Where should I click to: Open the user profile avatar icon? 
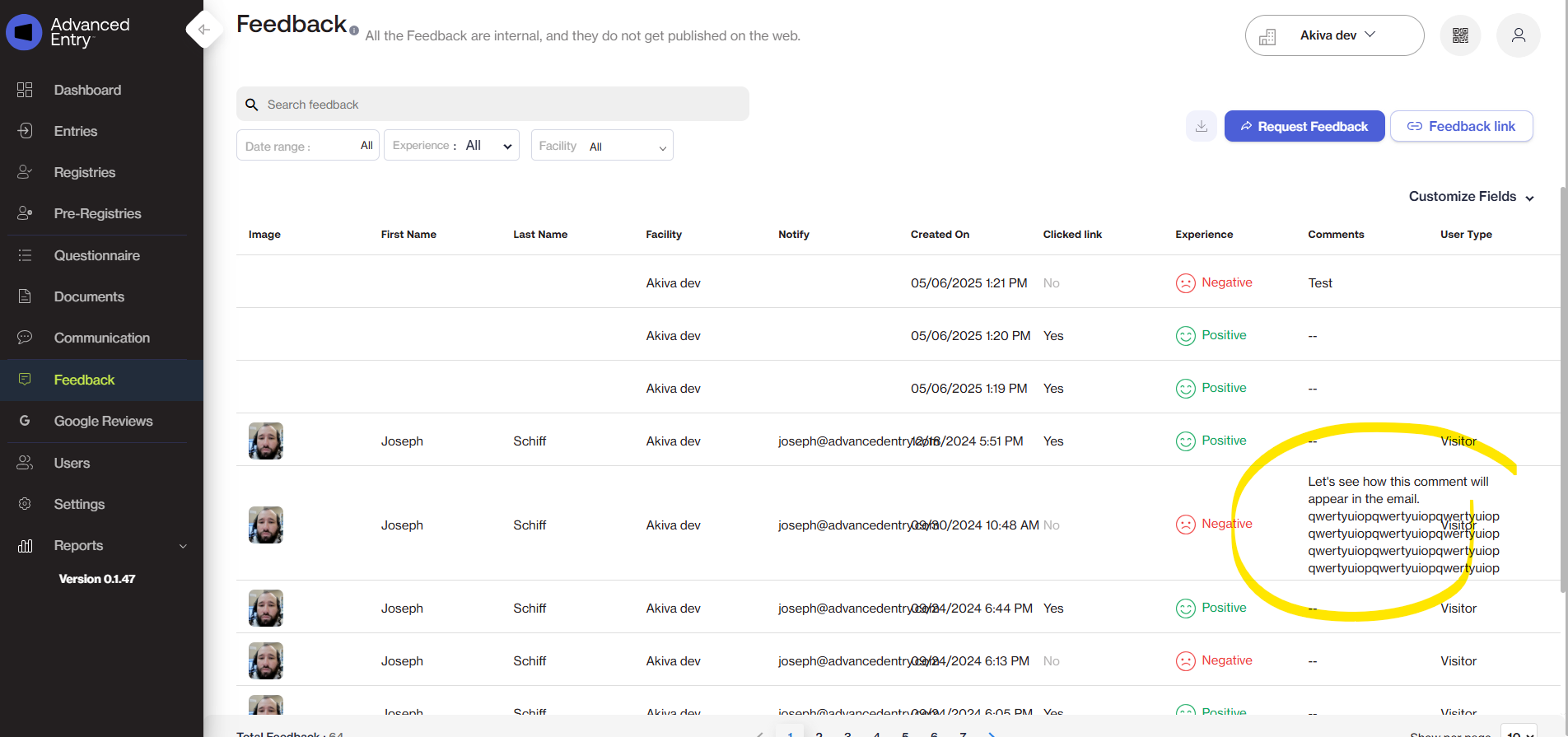1518,35
